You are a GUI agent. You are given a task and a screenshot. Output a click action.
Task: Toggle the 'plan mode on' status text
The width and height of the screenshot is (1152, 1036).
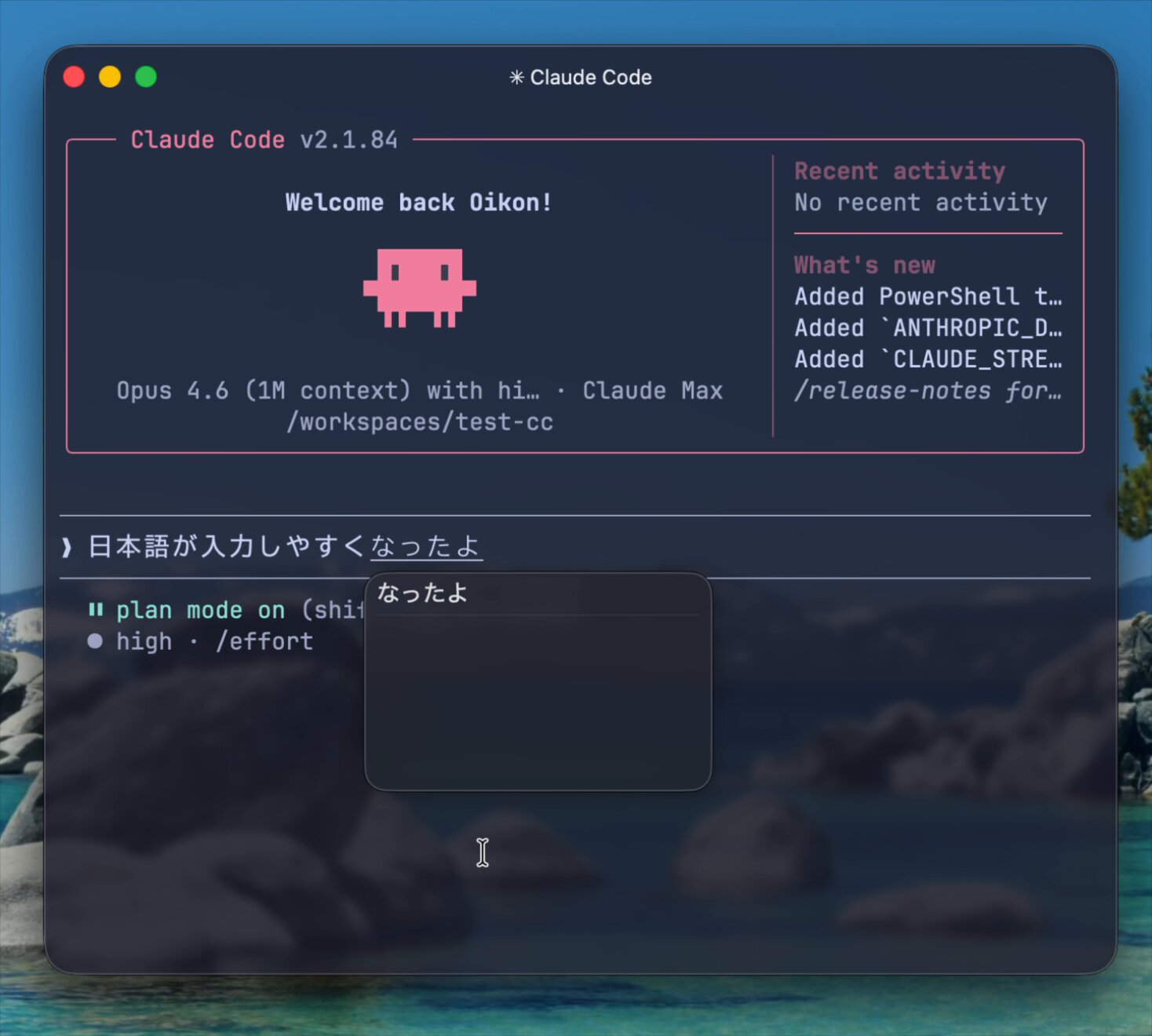point(200,610)
